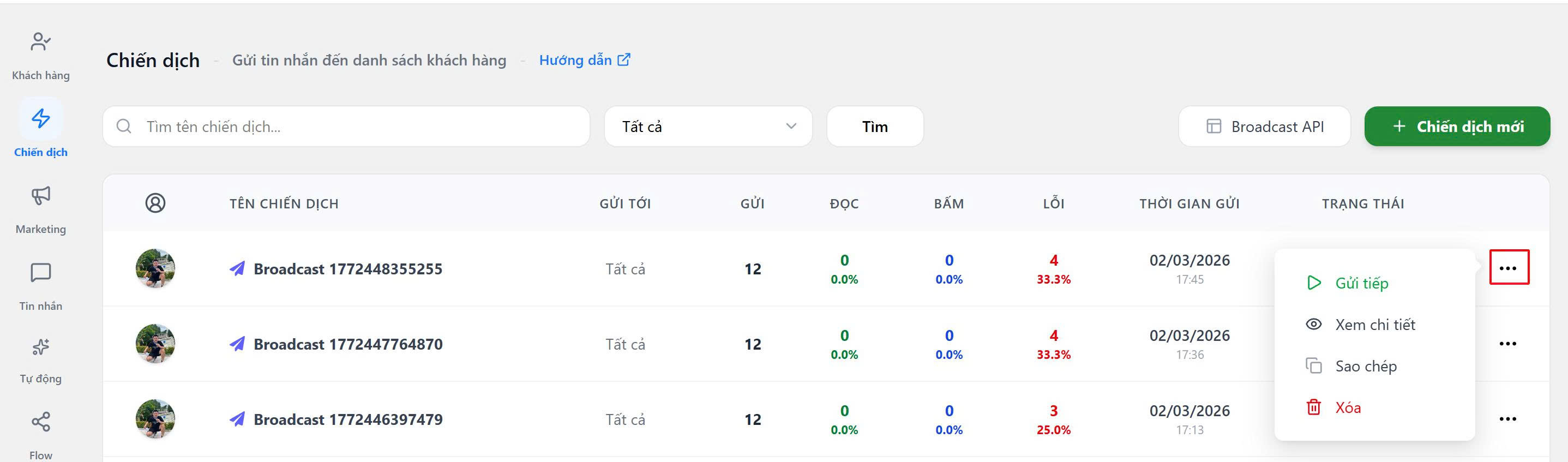Open more options for Broadcast 1772447764870

[1507, 344]
